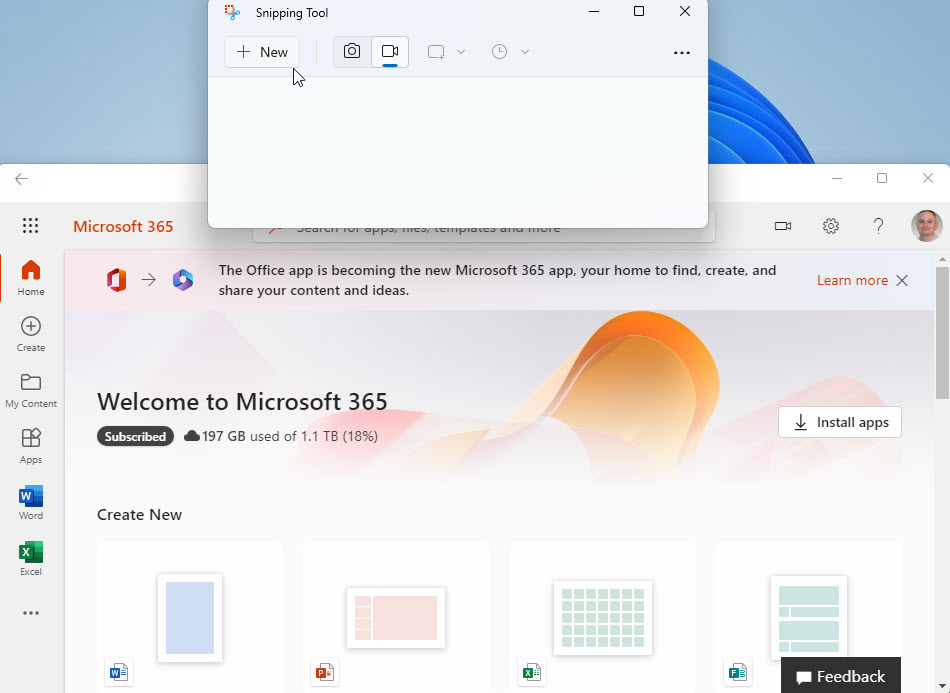Viewport: 950px width, 693px height.
Task: Click the scrollbar down arrow
Action: click(x=942, y=686)
